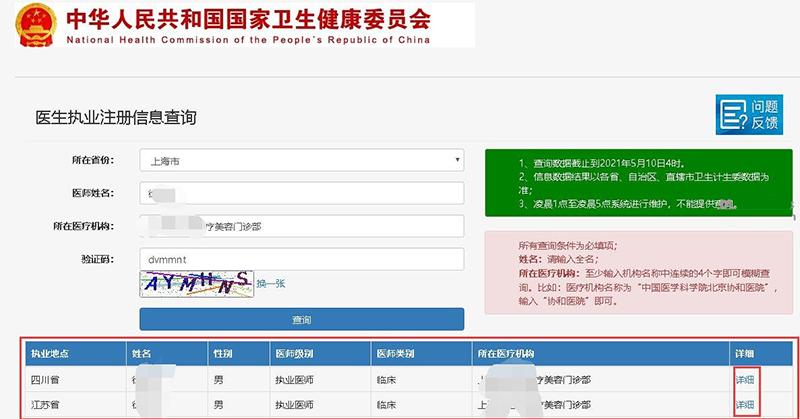Refresh captcha via 换一张 link
The width and height of the screenshot is (800, 419).
point(271,284)
